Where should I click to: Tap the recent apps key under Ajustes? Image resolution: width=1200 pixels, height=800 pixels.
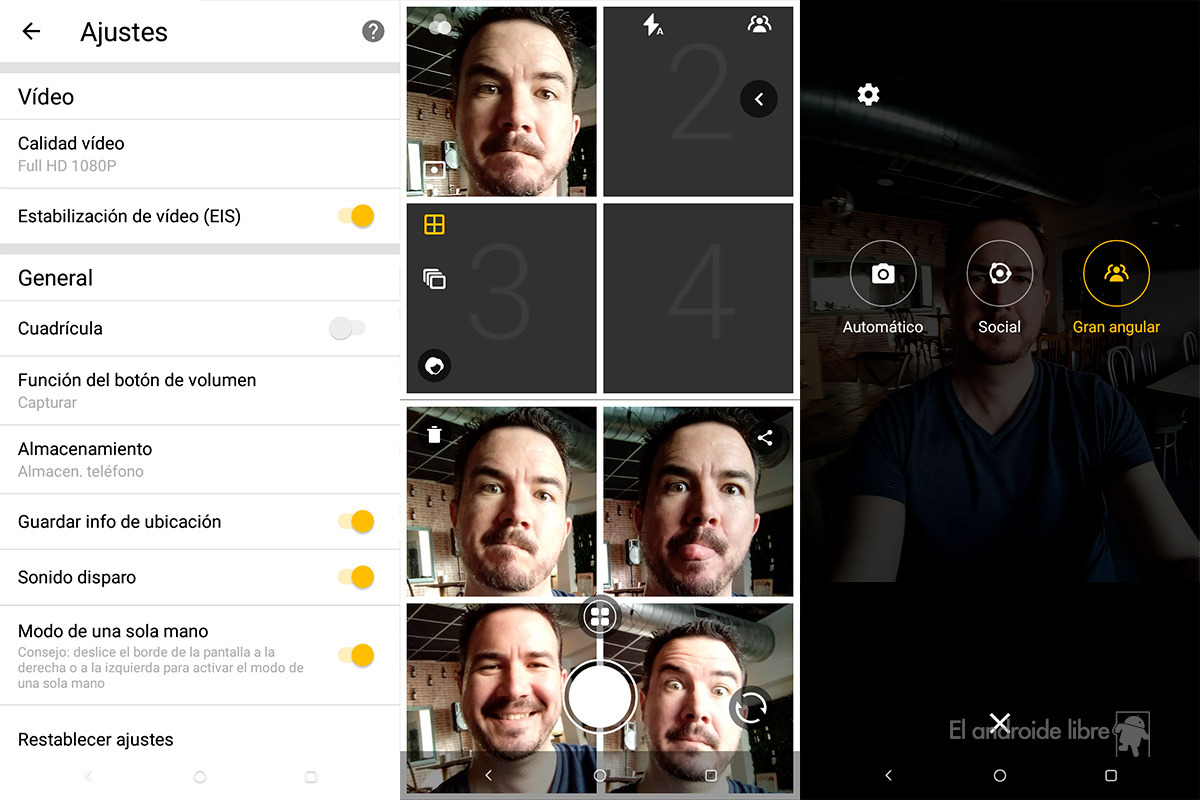(x=311, y=776)
